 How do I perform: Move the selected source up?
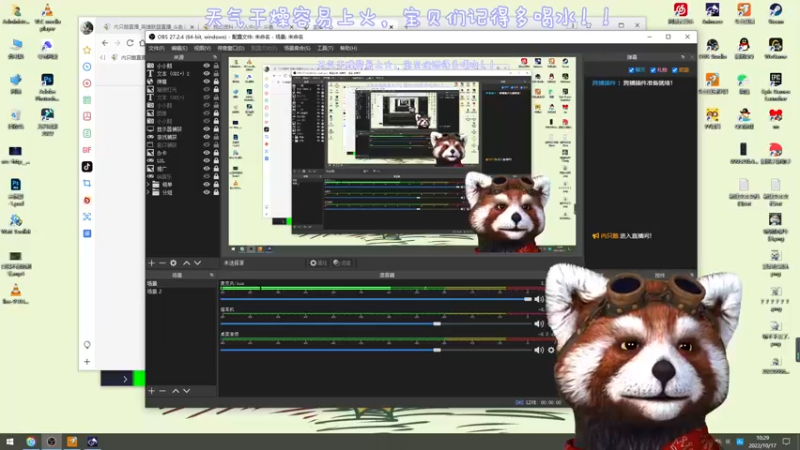pos(186,263)
